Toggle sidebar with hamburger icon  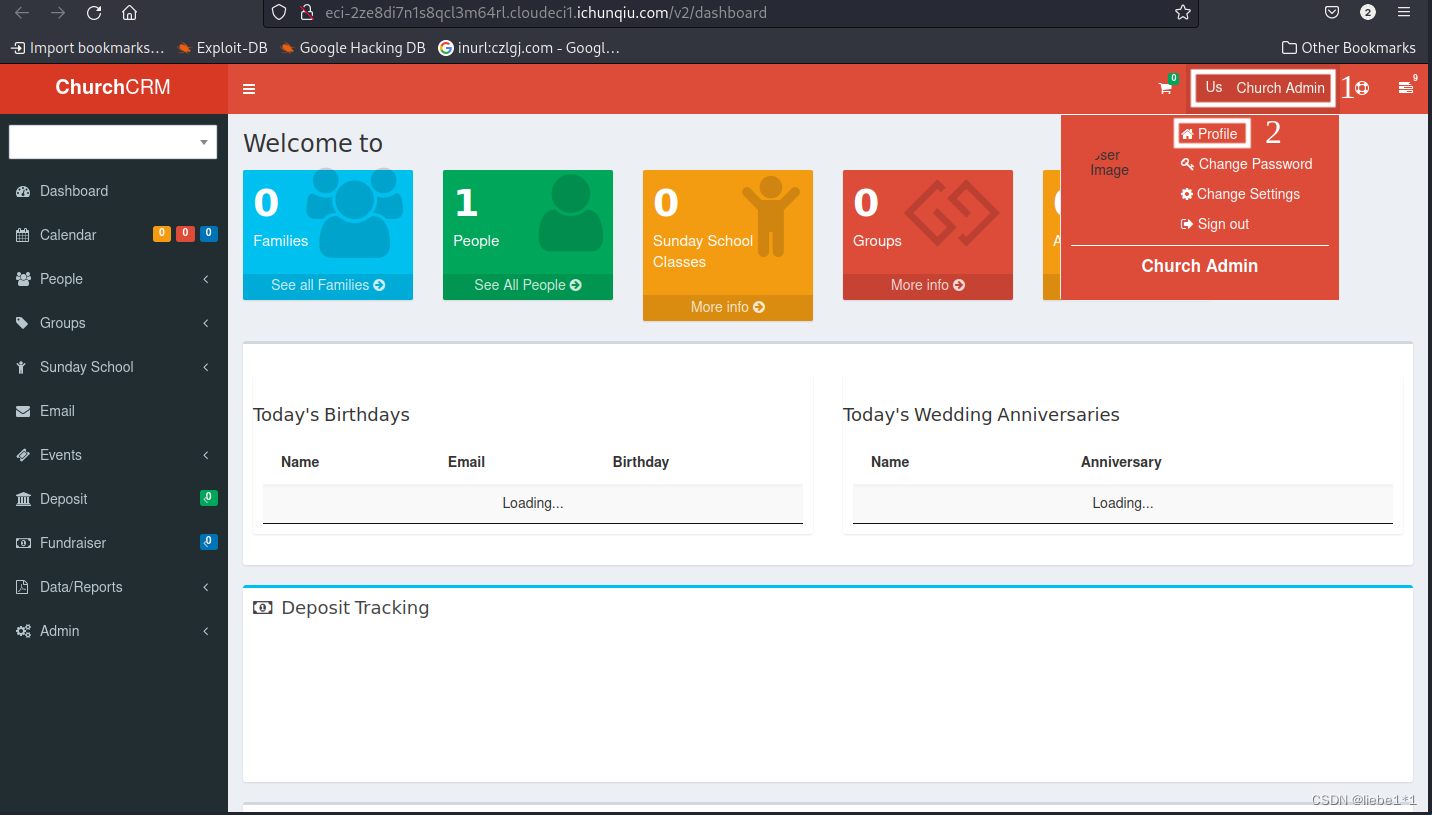coord(249,89)
